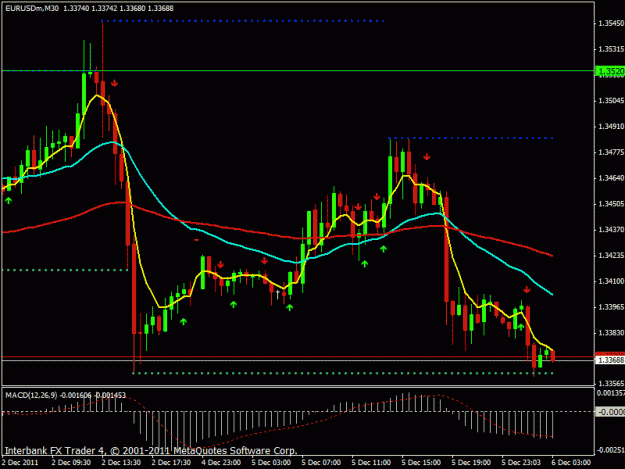Click the 1.33965 price scale label
Image resolution: width=625 pixels, height=469 pixels.
click(x=611, y=307)
